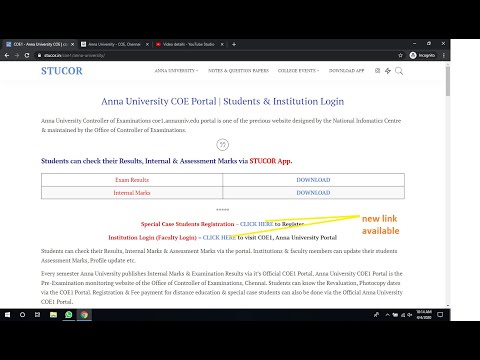Click the Internal Marks table cell
Image resolution: width=480 pixels, height=360 pixels.
tap(132, 193)
